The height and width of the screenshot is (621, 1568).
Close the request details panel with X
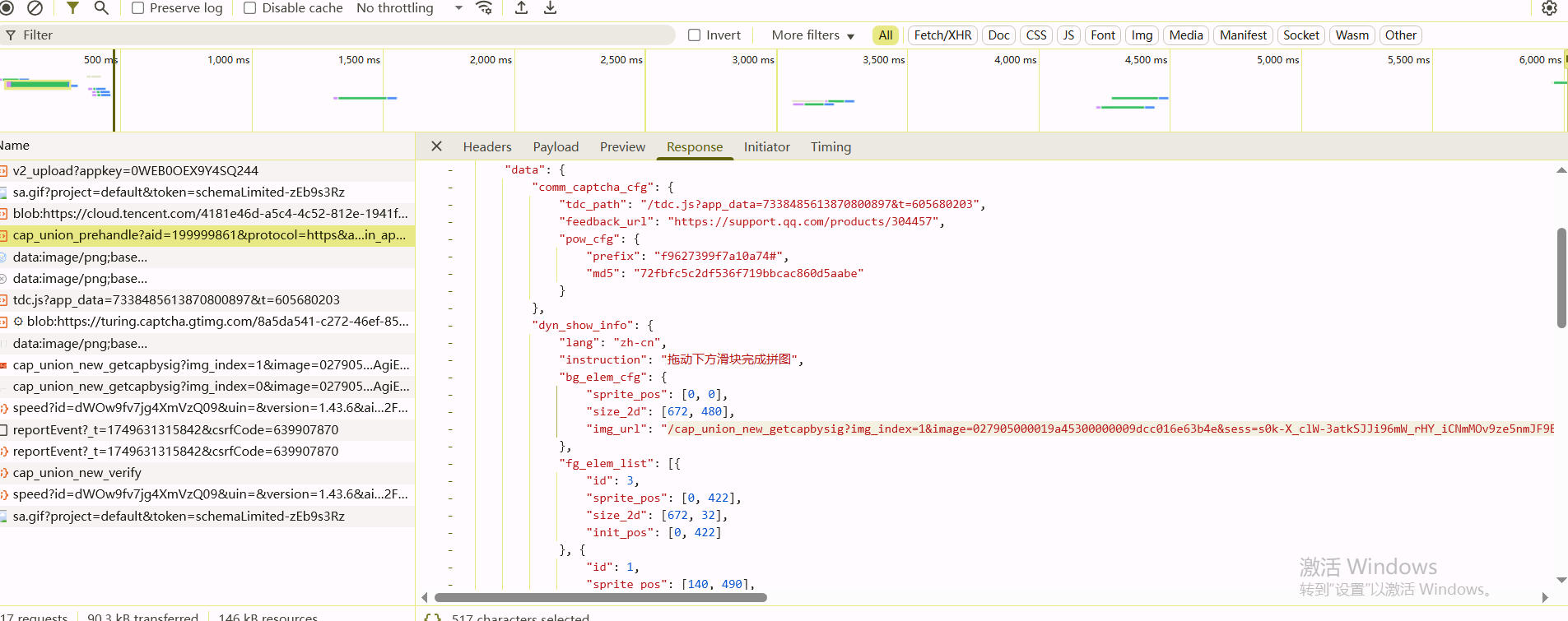(x=437, y=146)
